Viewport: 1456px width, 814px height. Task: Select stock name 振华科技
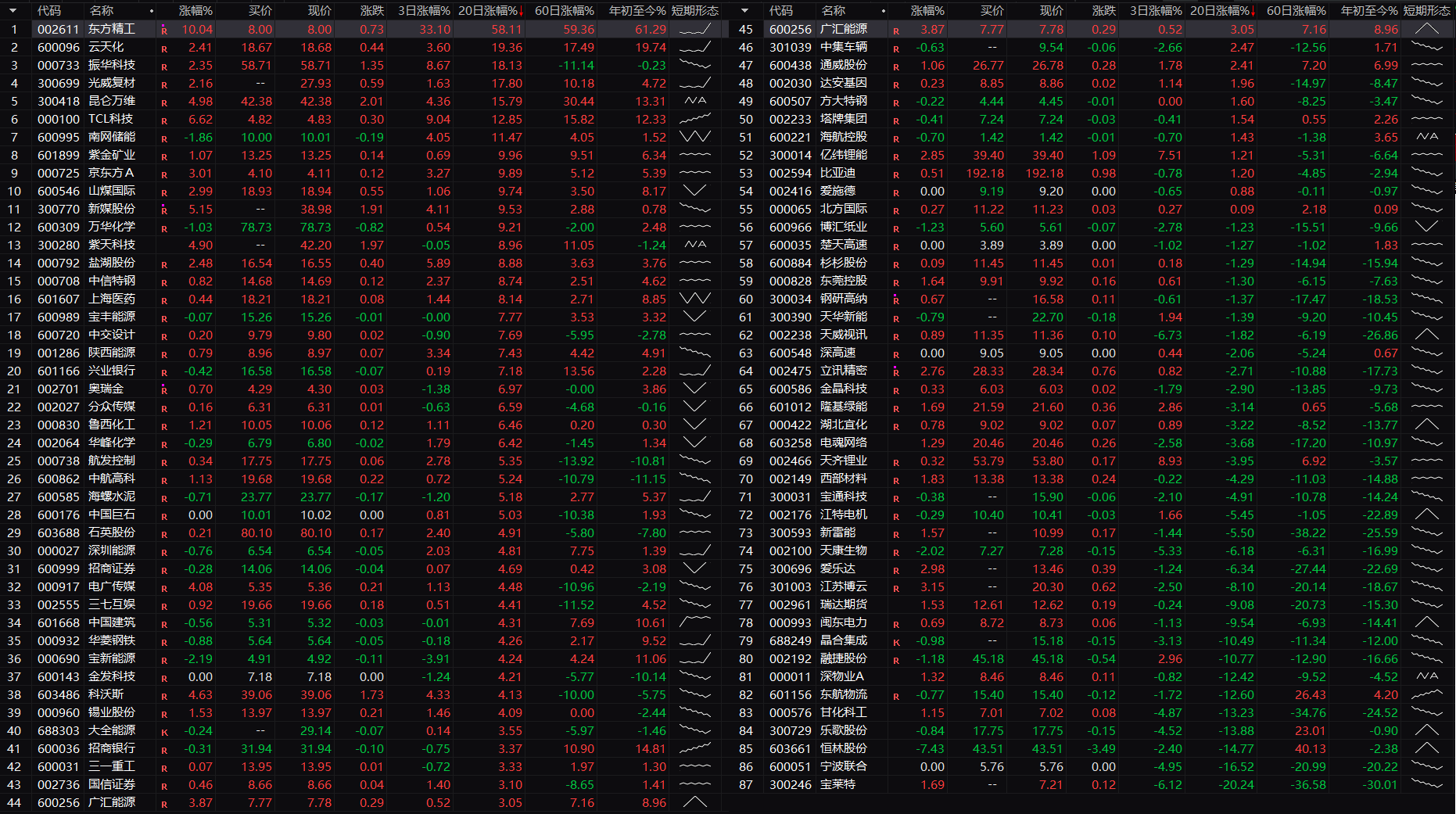pos(112,65)
